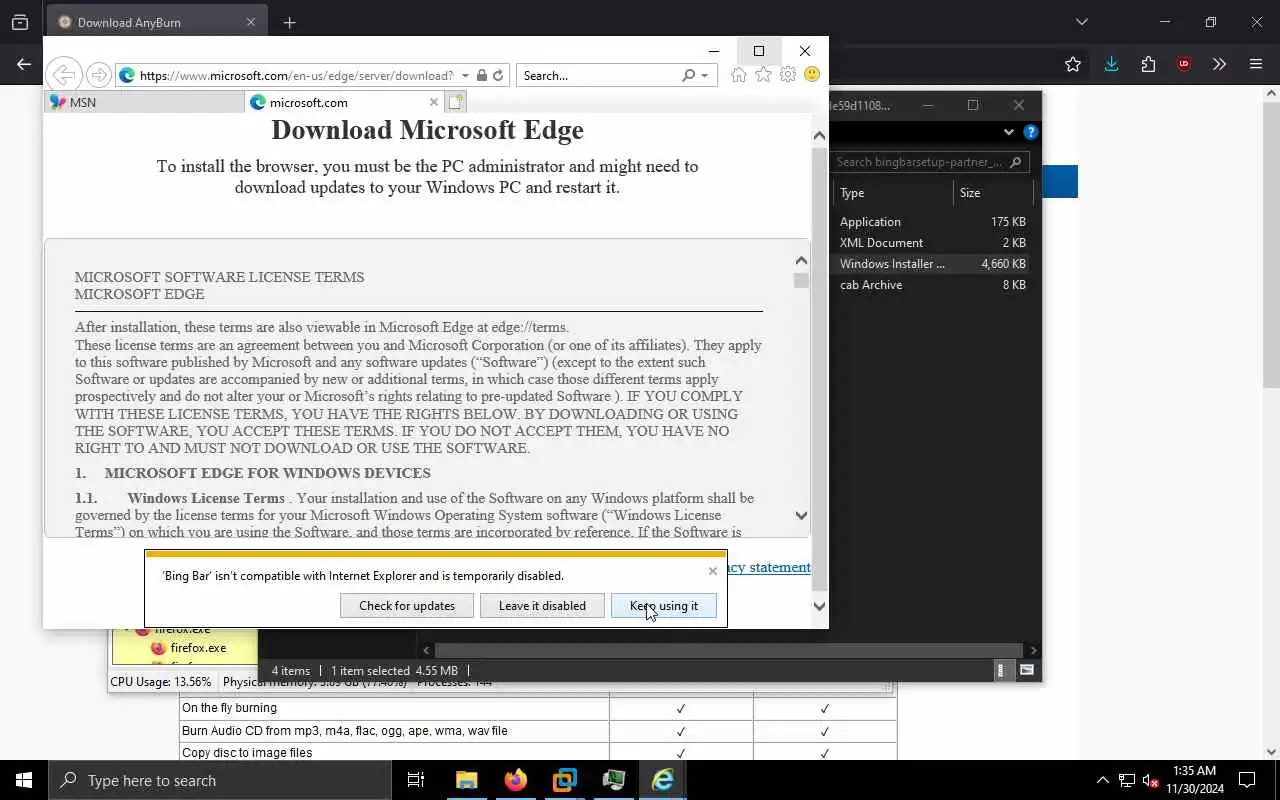Click Keep using it button
Screen dimensions: 1280x800
point(664,606)
